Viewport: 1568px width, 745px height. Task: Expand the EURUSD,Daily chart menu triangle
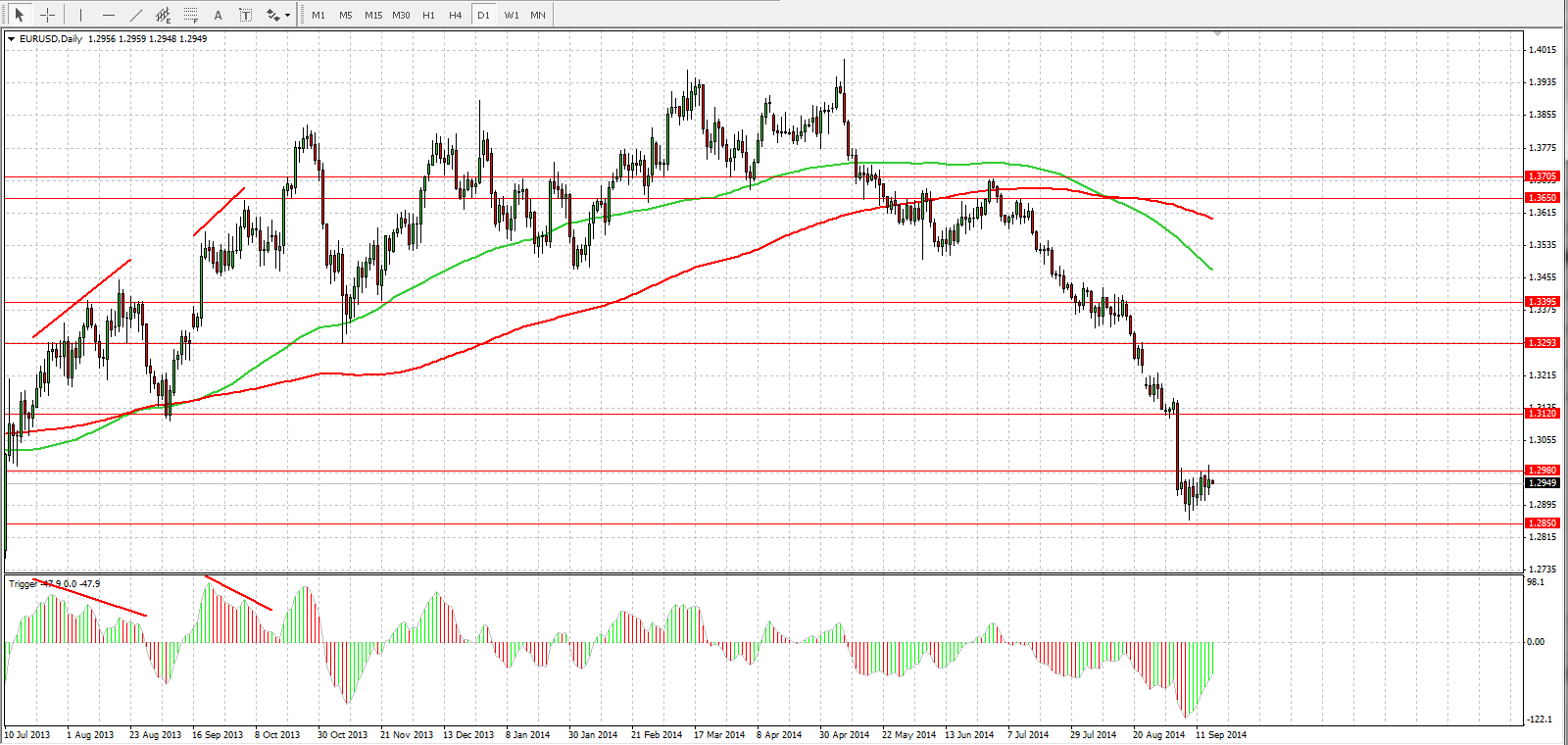coord(11,39)
